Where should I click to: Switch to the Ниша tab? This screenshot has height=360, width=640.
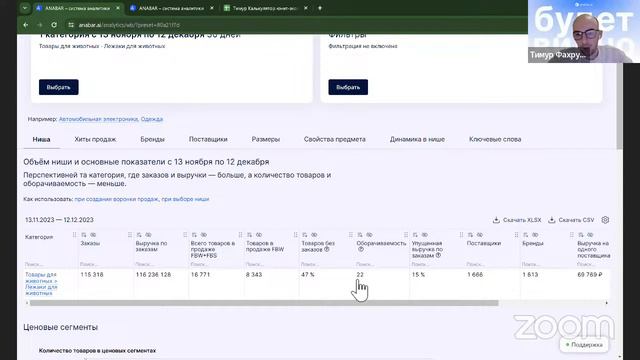tap(41, 139)
